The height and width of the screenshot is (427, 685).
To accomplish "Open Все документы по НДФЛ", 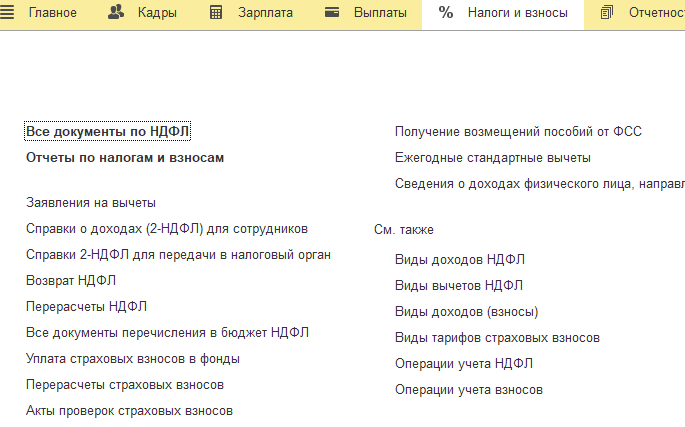I will point(107,131).
